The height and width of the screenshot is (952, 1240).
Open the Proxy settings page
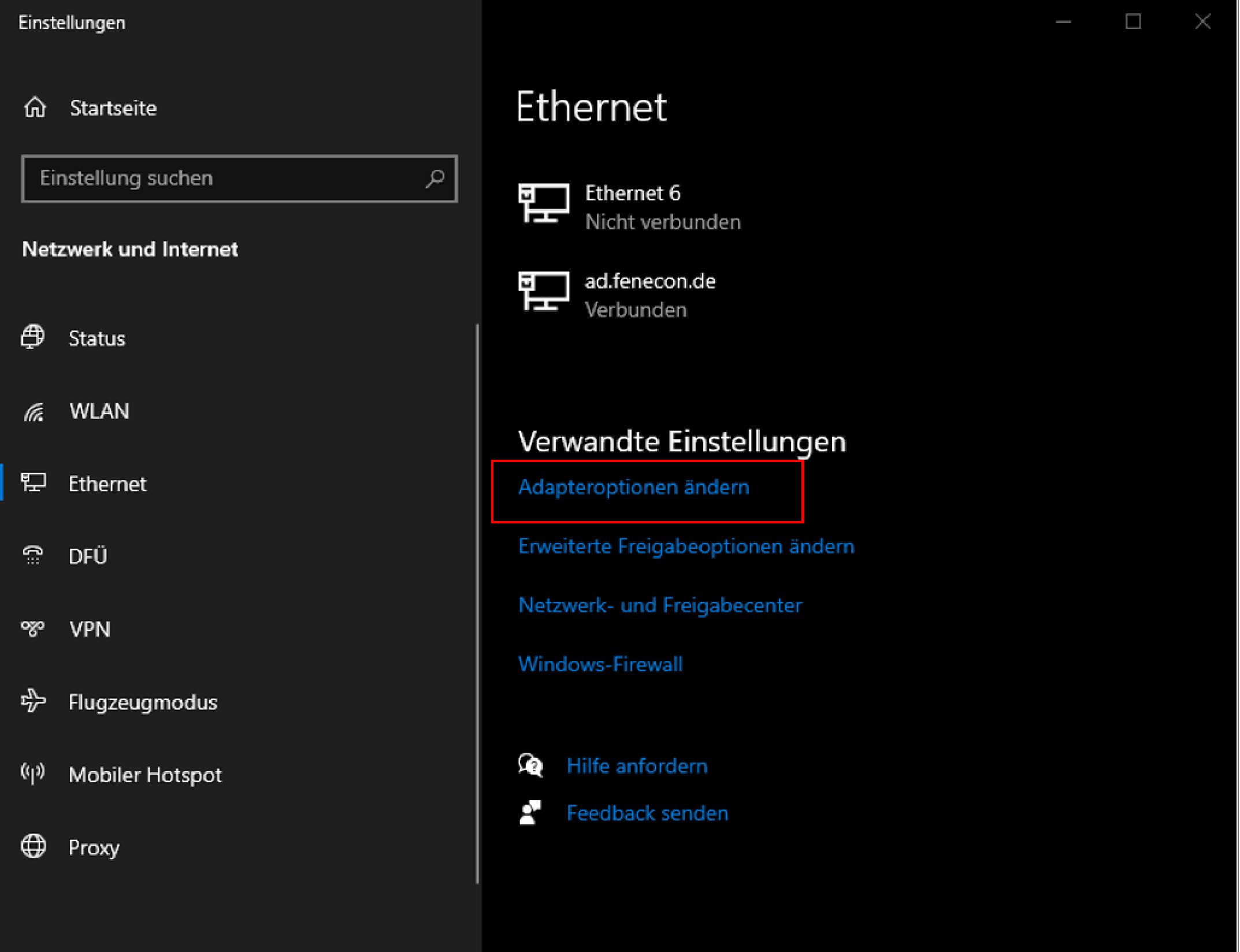click(x=94, y=848)
